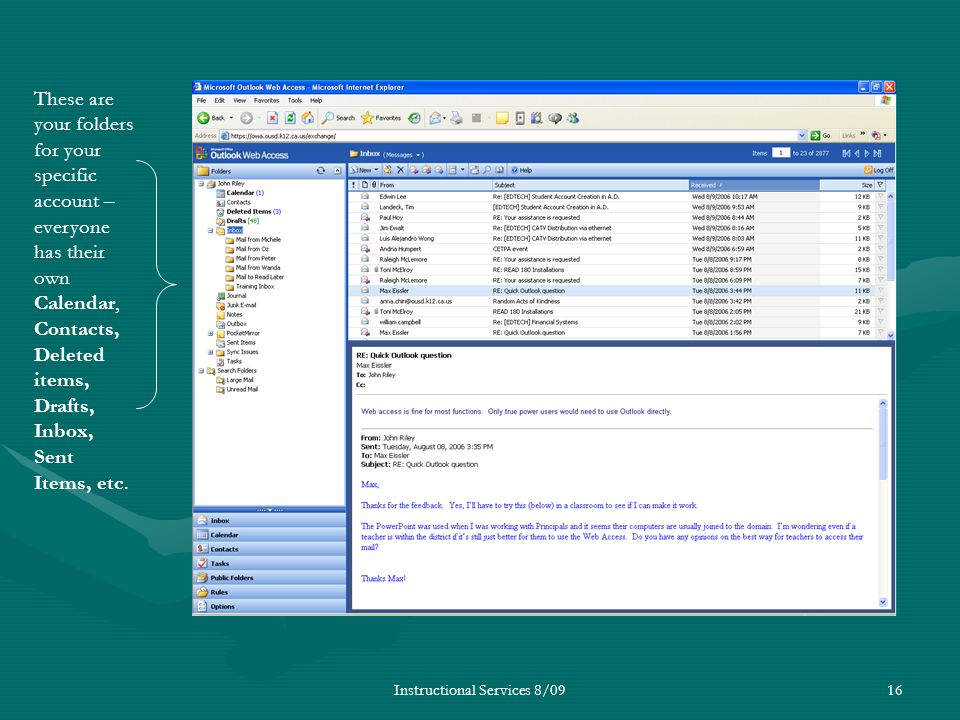Screen dimensions: 960x720
Task: Click the IE Mail envelope icon
Action: [435, 118]
